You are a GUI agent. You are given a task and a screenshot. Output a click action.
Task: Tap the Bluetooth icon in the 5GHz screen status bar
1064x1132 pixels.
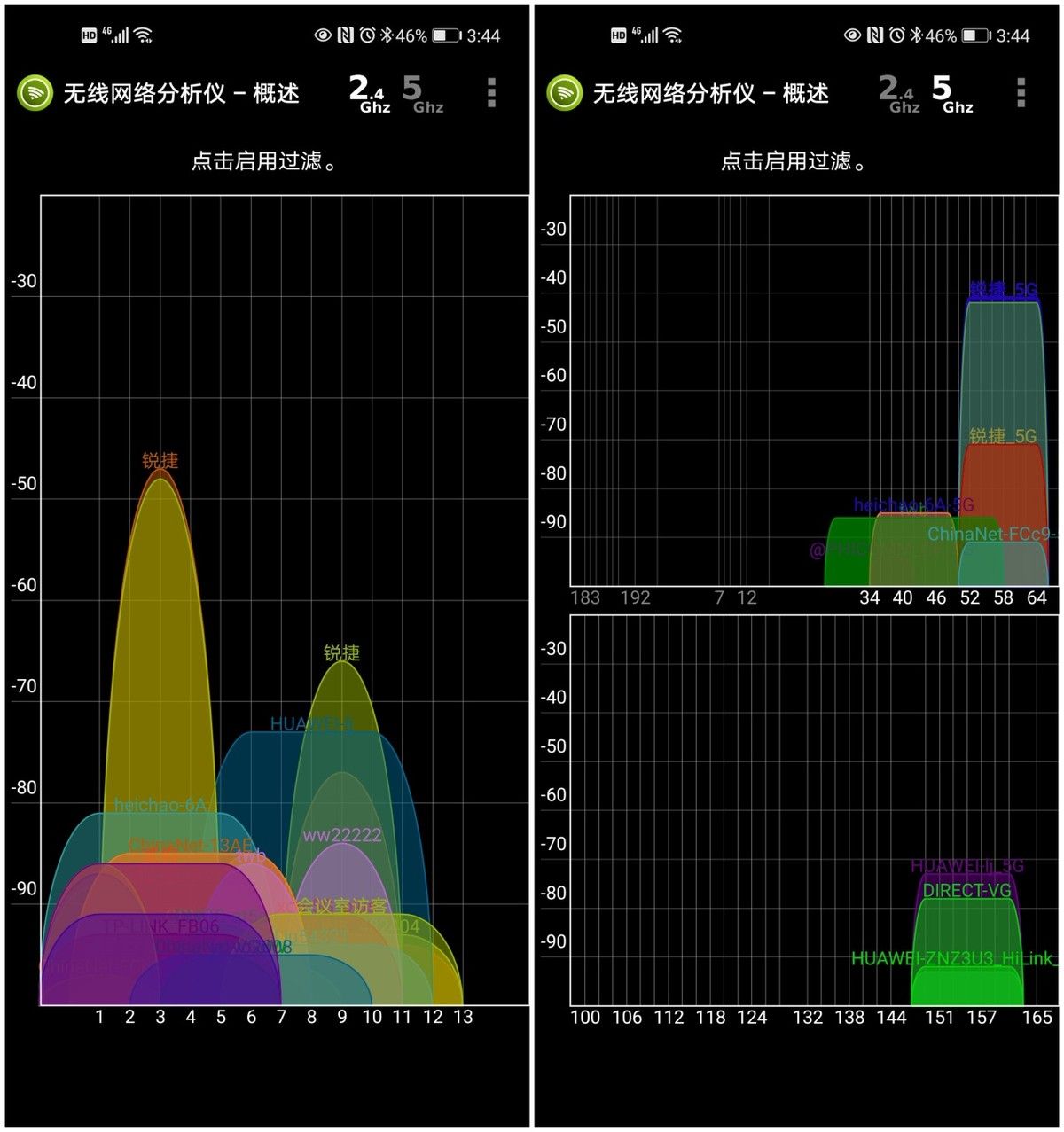coord(916,35)
